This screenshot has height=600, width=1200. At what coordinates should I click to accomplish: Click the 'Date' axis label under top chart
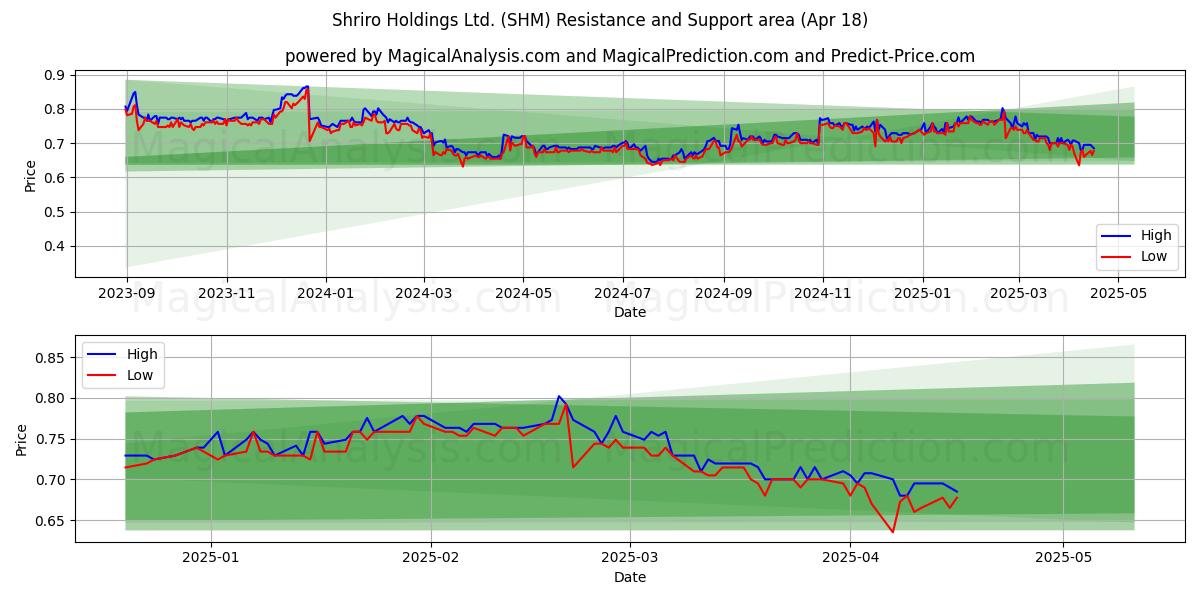coord(630,312)
